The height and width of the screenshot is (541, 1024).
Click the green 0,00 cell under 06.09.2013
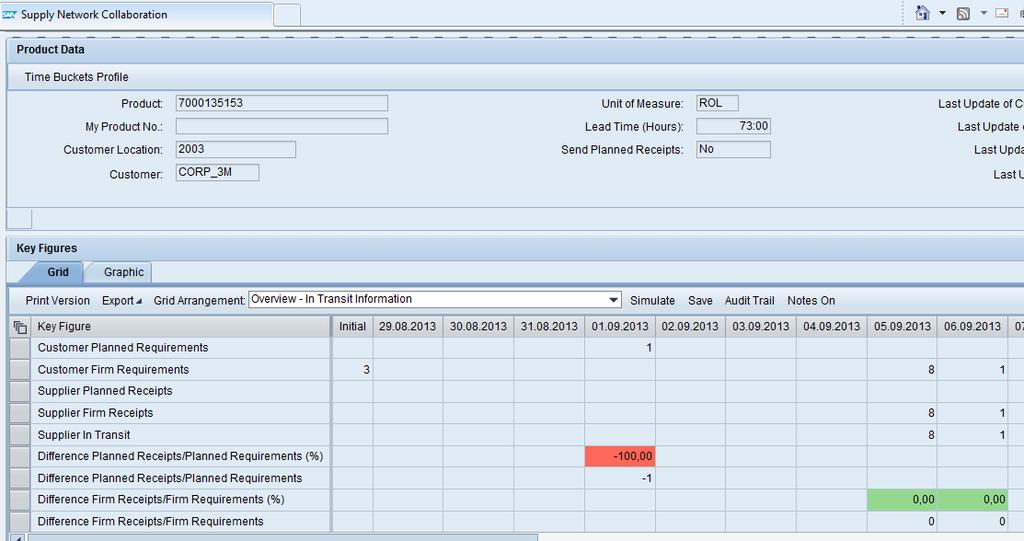pos(972,500)
